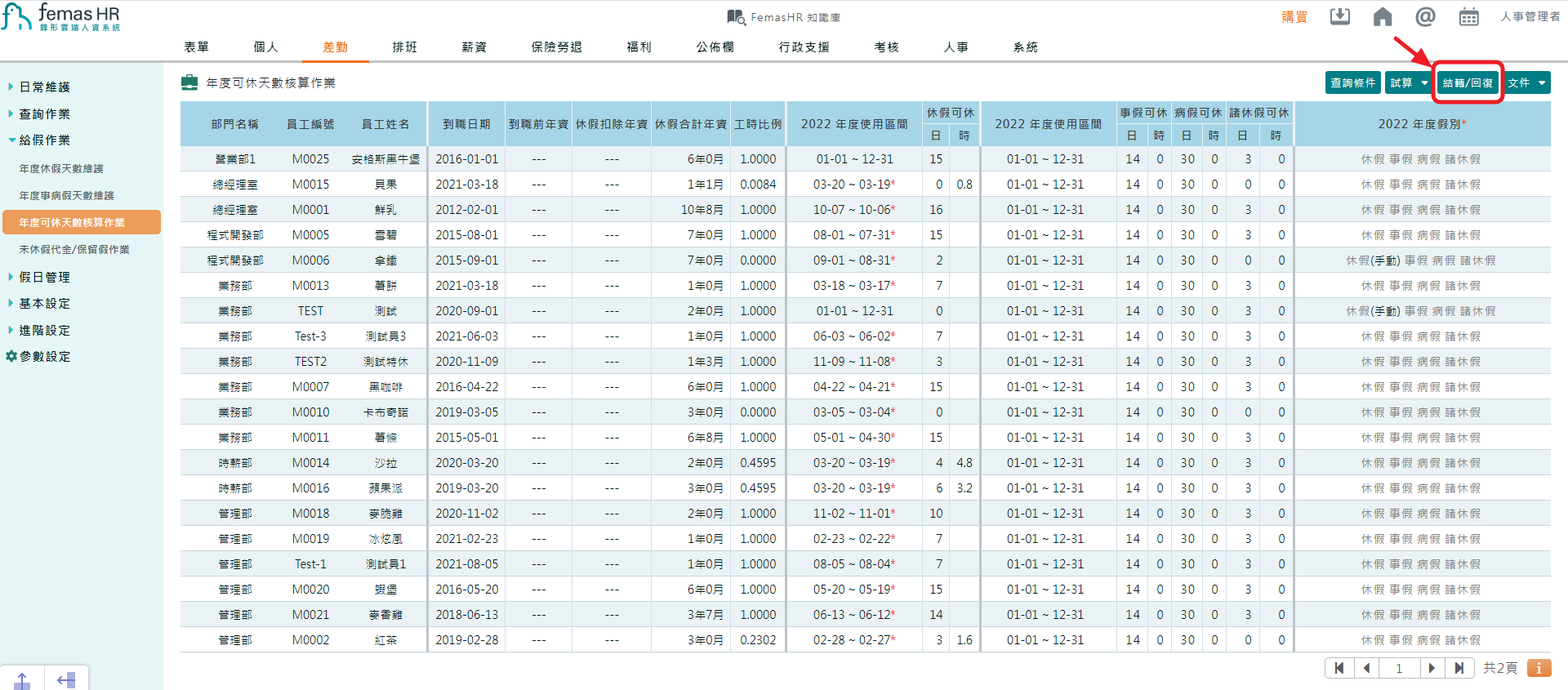Click the 查詢條件 button
Screen dimensions: 1568x690
[1352, 82]
